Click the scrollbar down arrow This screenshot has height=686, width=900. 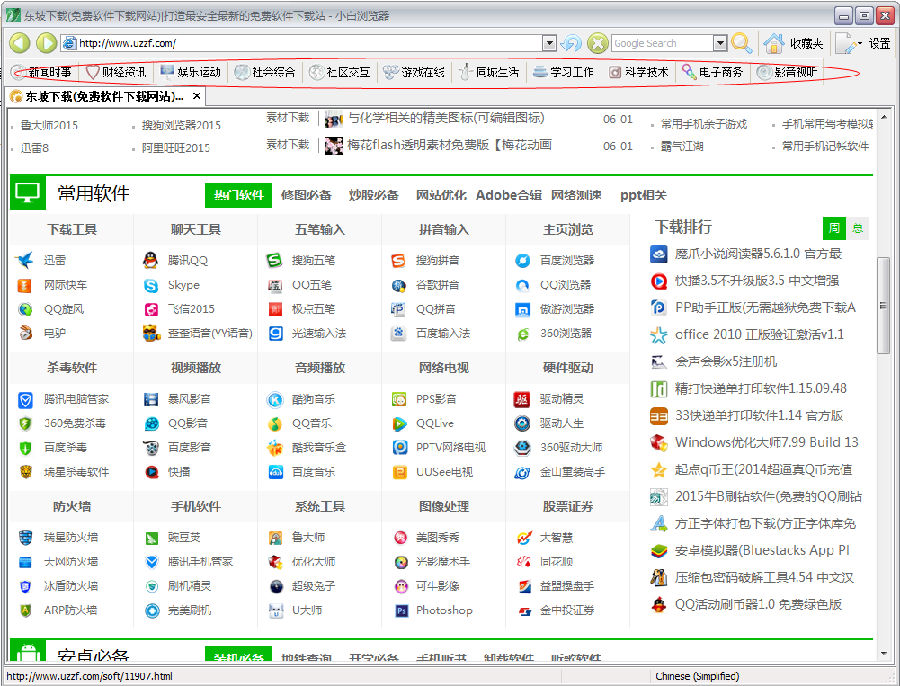[883, 653]
